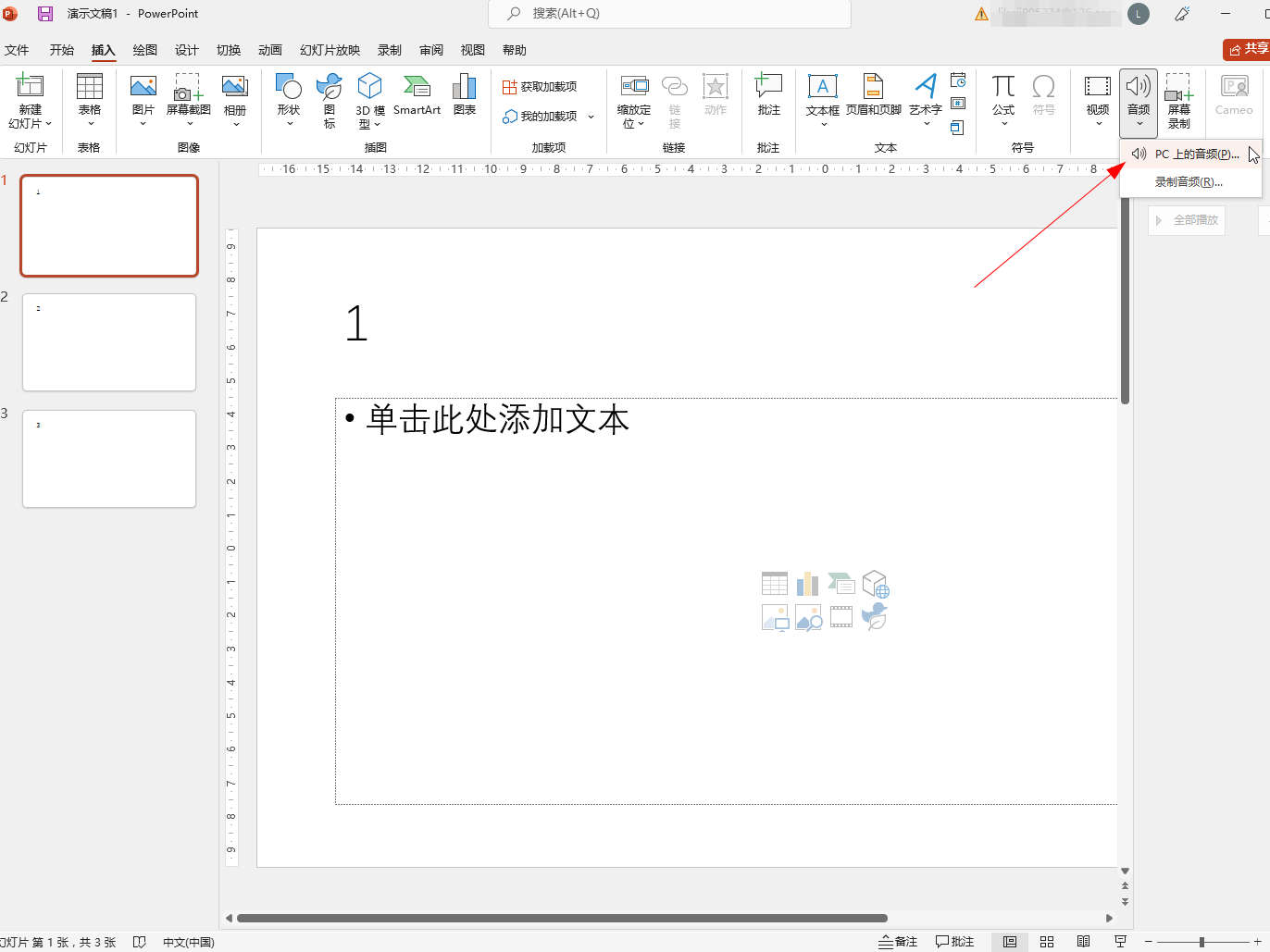Switch to the Animations (动画) tab
Viewport: 1270px width, 952px height.
(x=270, y=50)
